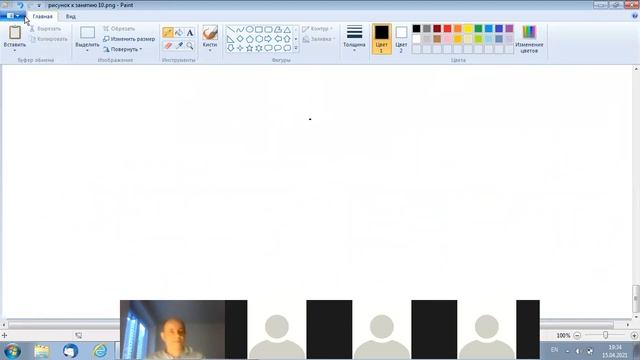Viewport: 640px width, 360px height.
Task: Choose the Curve shape
Action: 240,29
